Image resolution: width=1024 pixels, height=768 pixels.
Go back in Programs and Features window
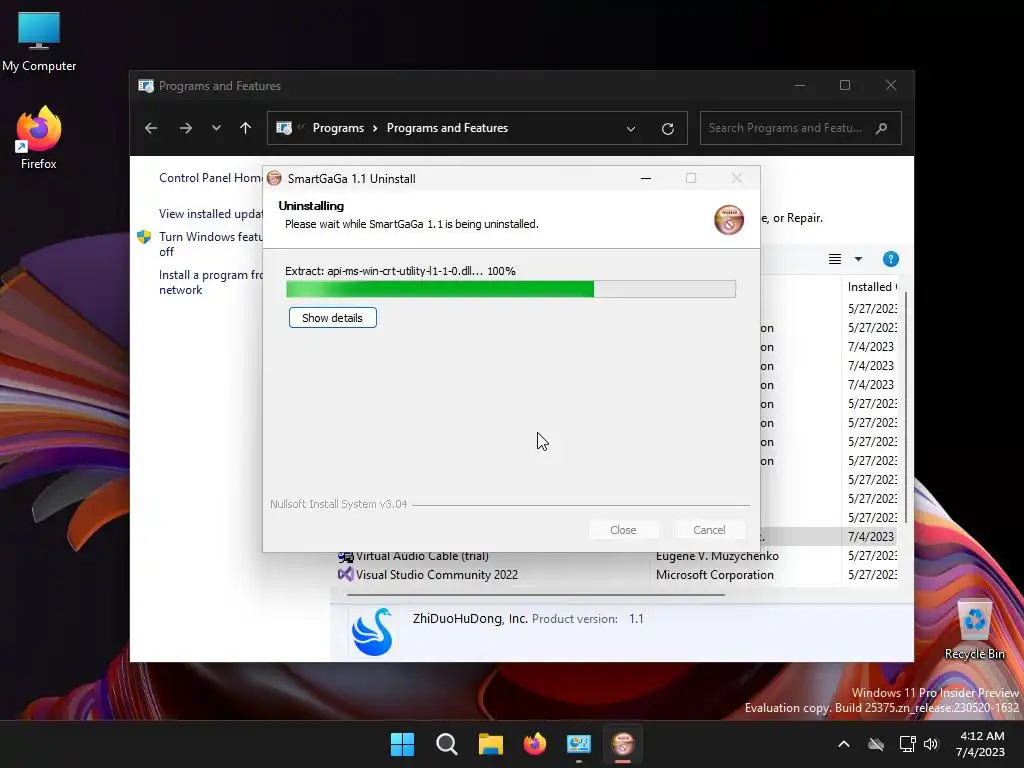[x=151, y=128]
